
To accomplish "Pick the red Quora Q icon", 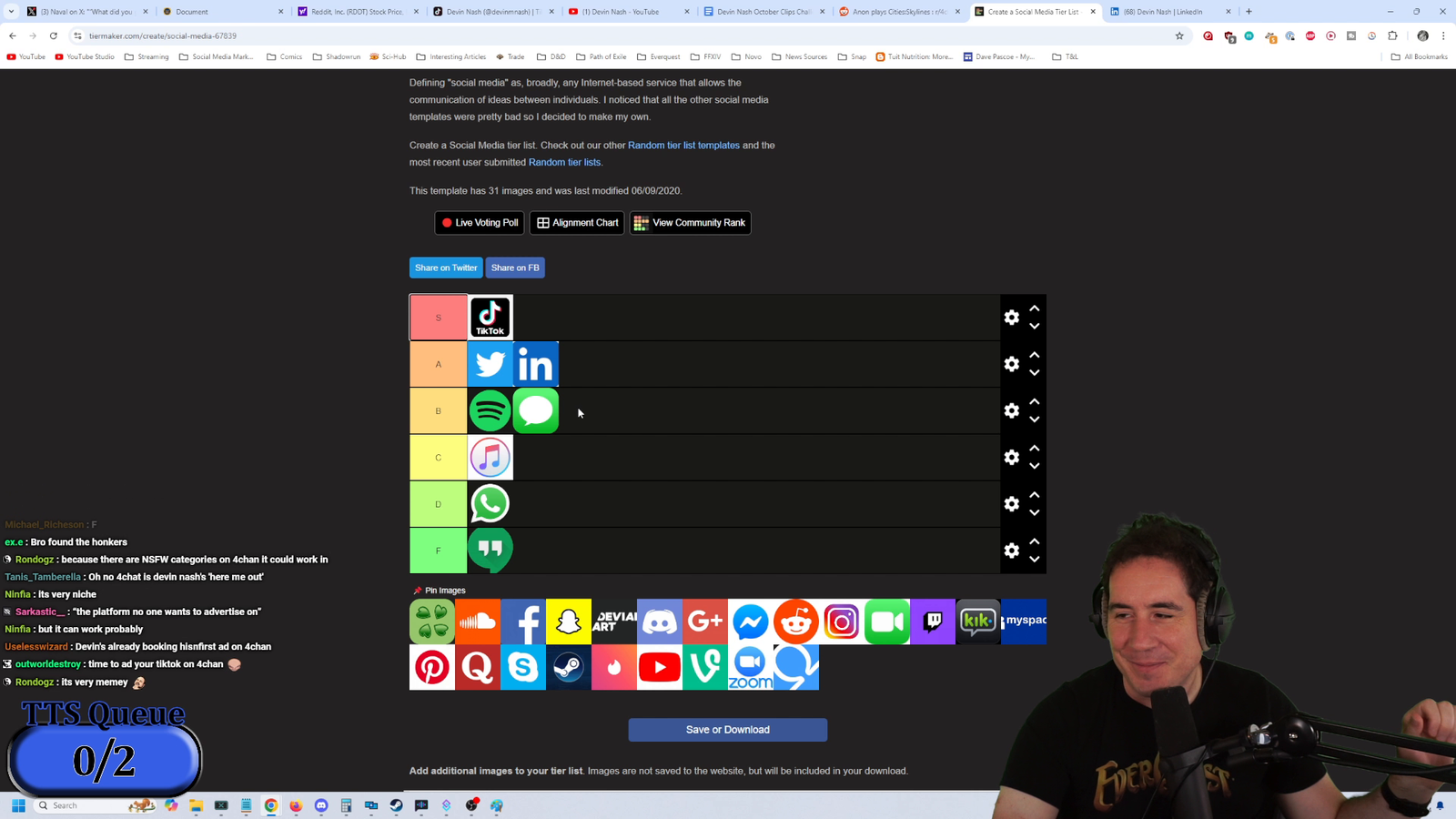I will click(x=478, y=667).
